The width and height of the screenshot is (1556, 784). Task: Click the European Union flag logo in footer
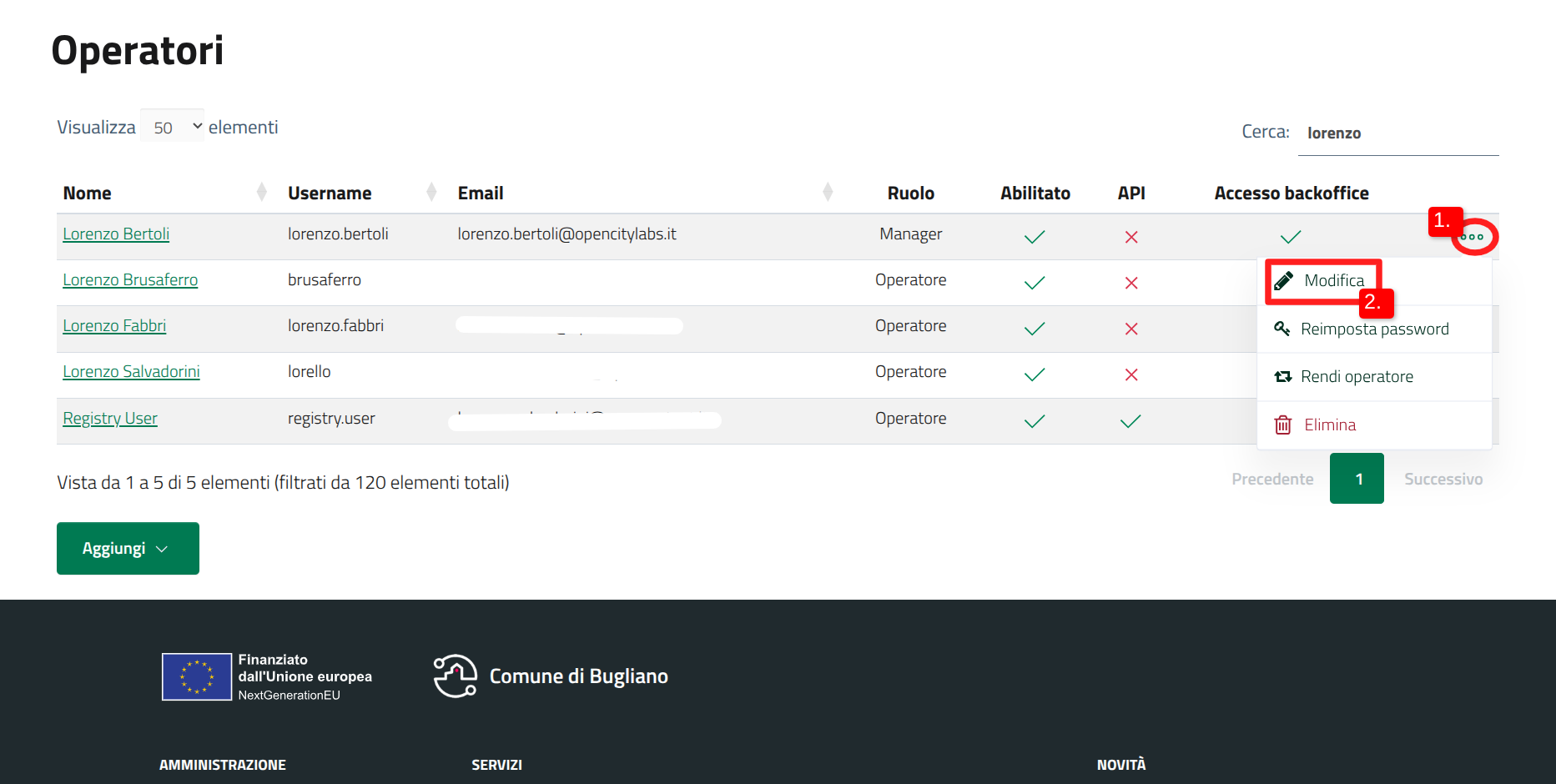coord(197,676)
